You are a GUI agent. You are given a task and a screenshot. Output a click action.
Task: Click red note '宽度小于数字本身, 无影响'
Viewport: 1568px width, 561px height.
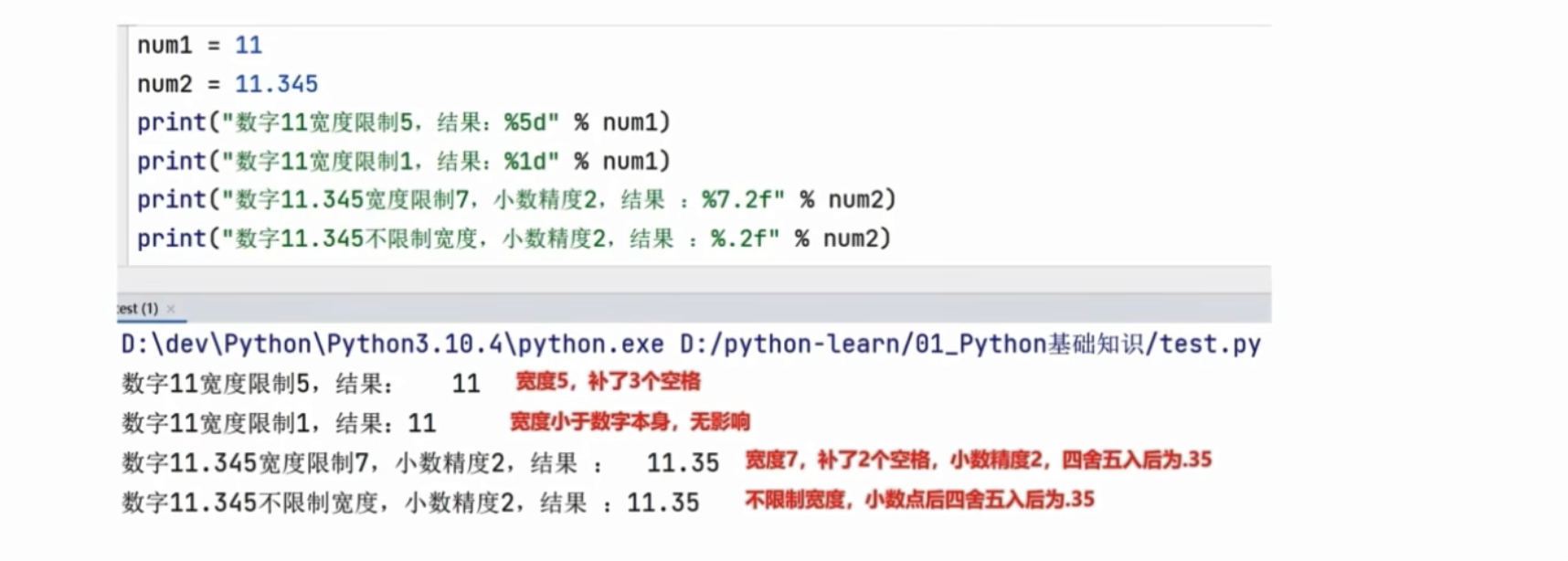[x=630, y=422]
